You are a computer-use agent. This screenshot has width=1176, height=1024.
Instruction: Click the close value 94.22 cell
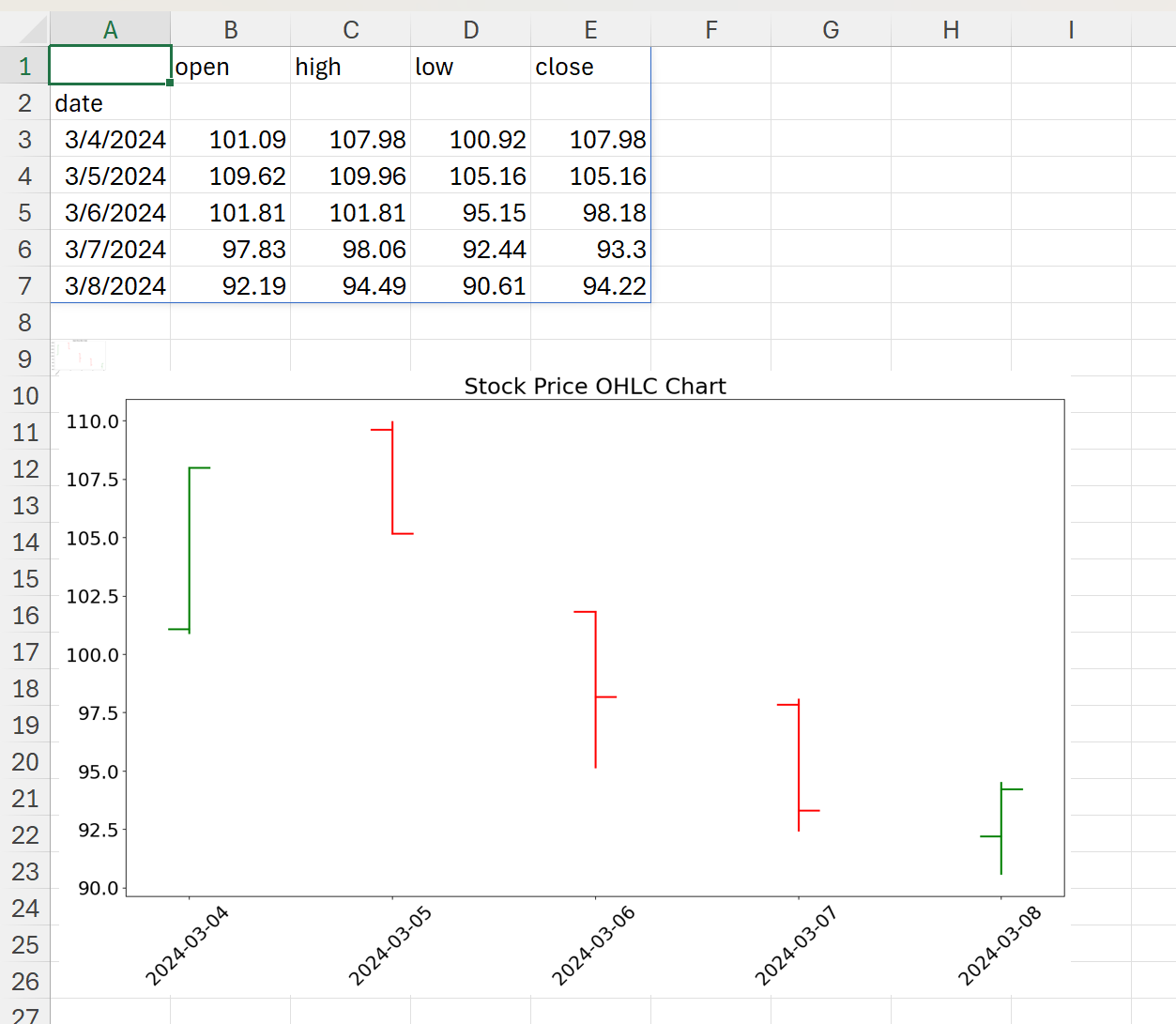(590, 286)
